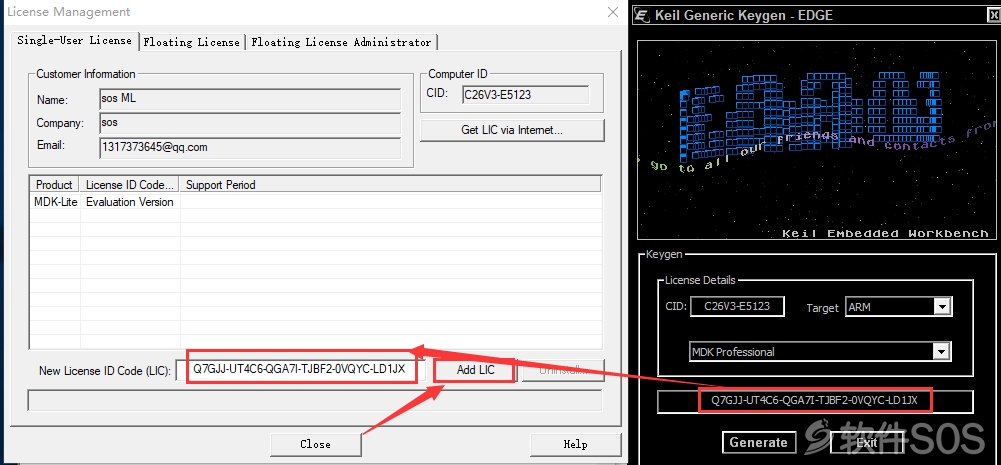
Task: Open the Floating License Administrator tab
Action: click(x=341, y=42)
